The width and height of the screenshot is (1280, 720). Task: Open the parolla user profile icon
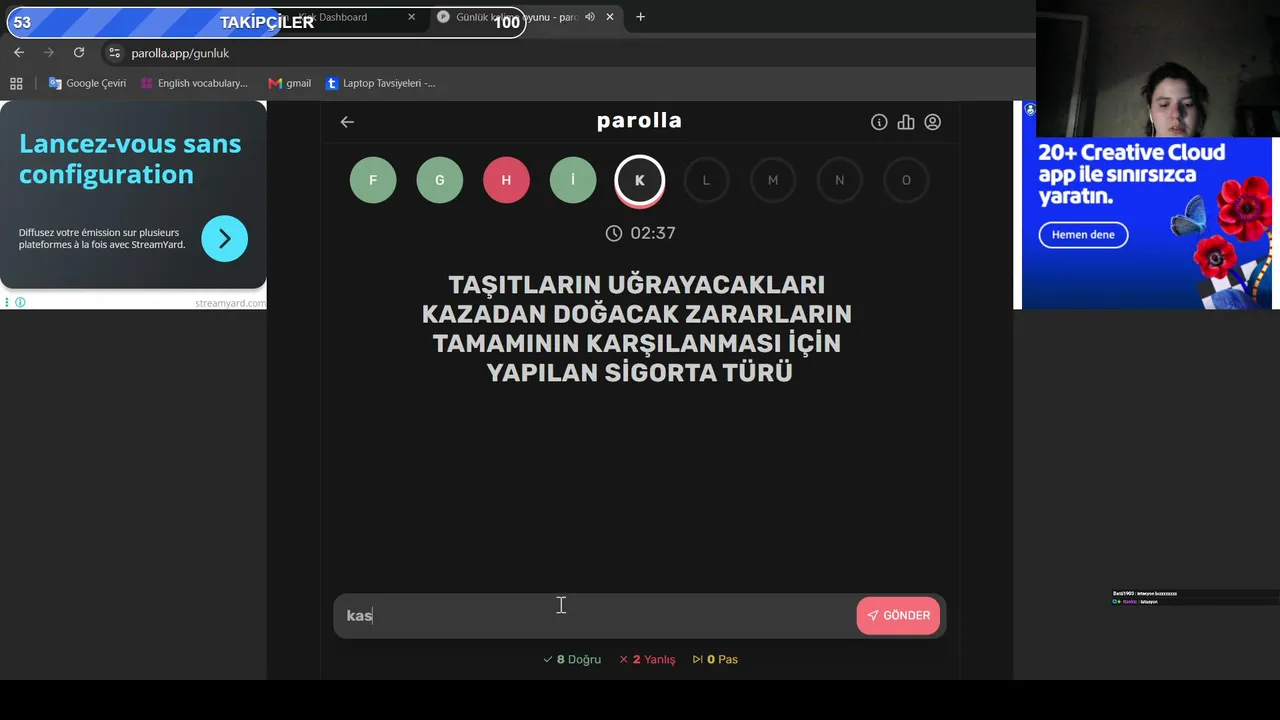coord(933,122)
